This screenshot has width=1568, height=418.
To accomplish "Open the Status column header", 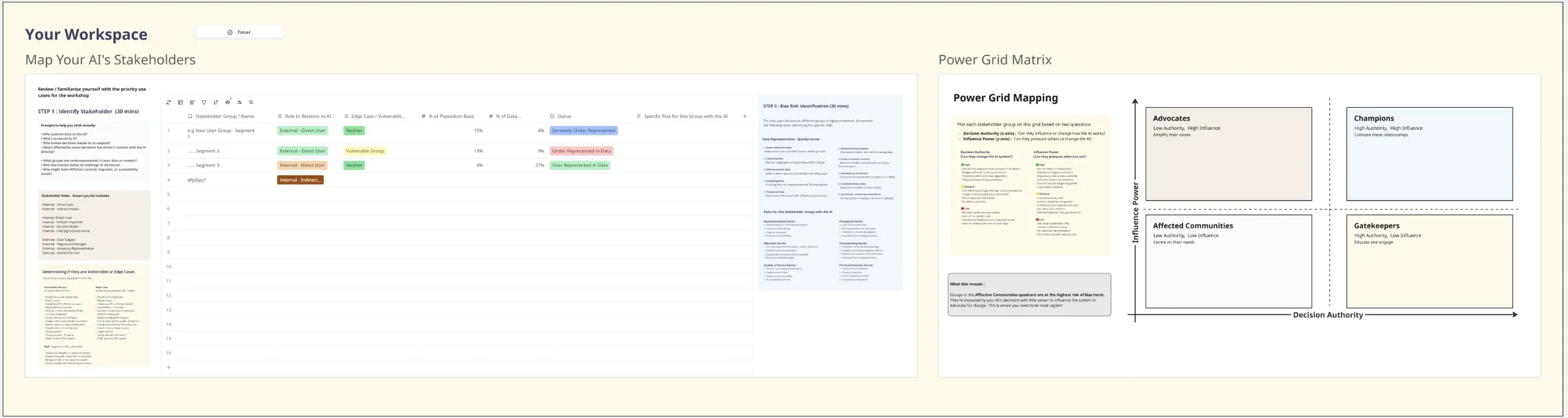I will tap(564, 116).
